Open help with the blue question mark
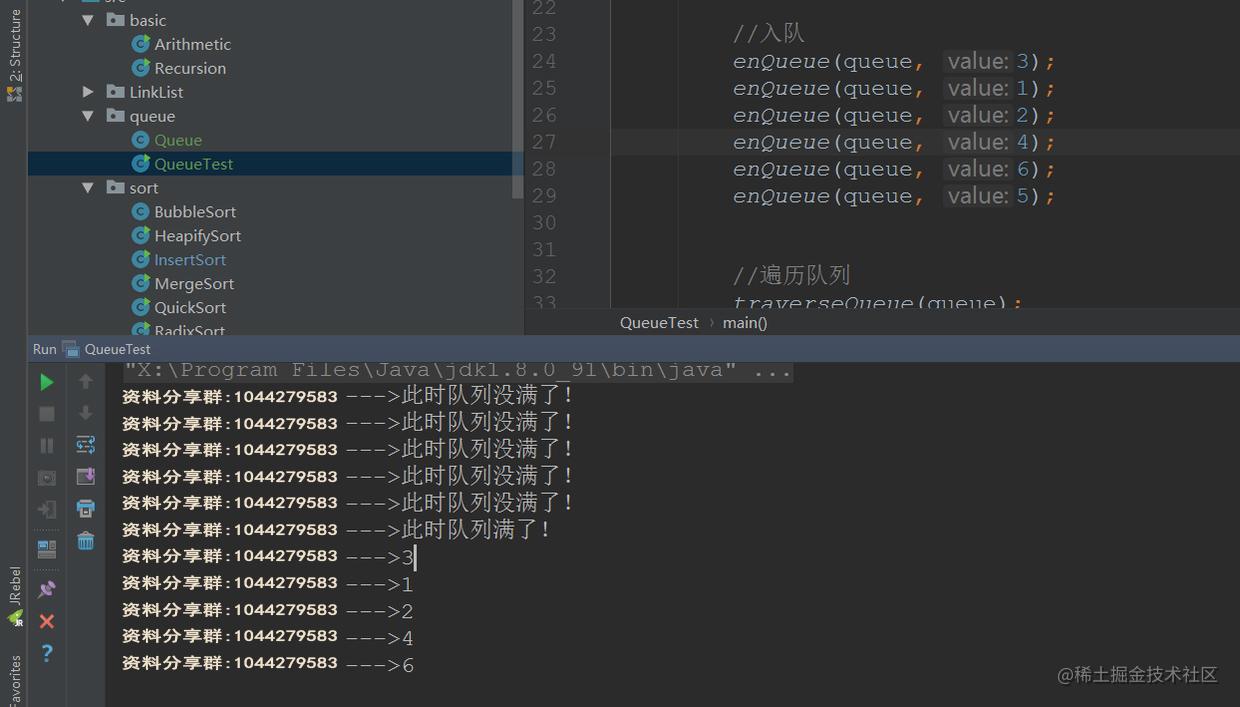The image size is (1240, 707). tap(46, 653)
